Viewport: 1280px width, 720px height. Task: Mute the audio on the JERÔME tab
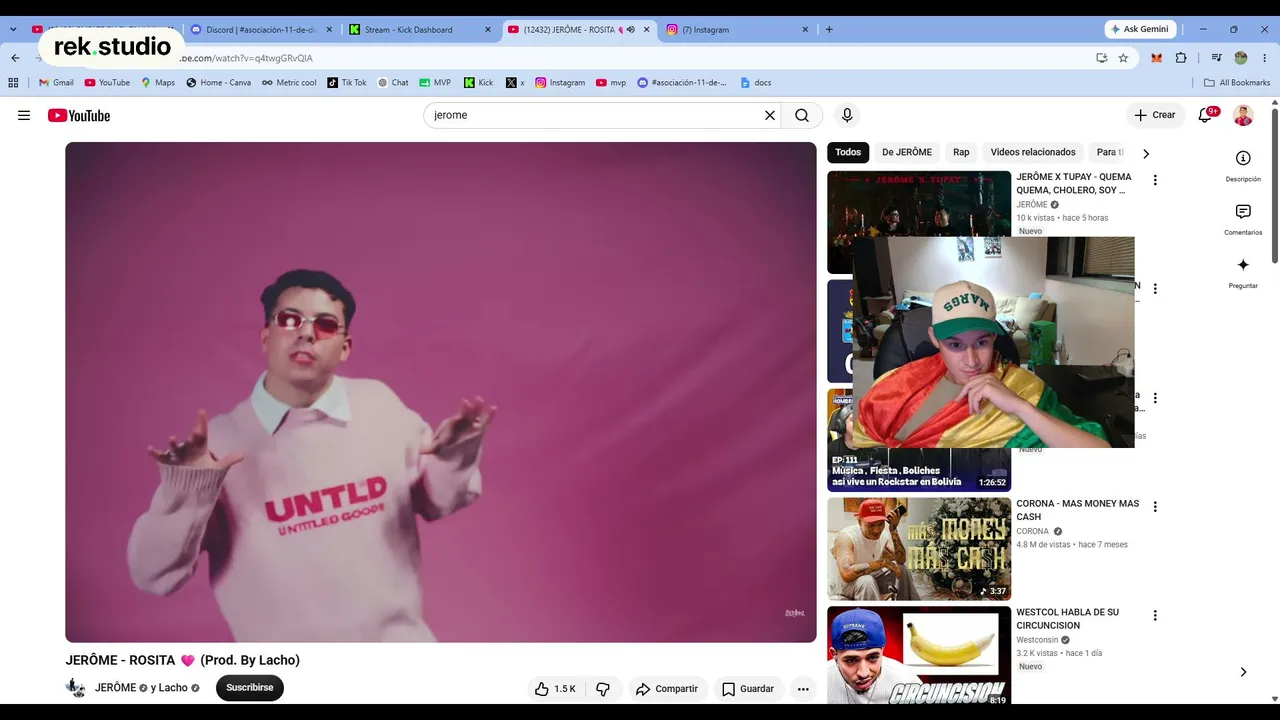[630, 30]
